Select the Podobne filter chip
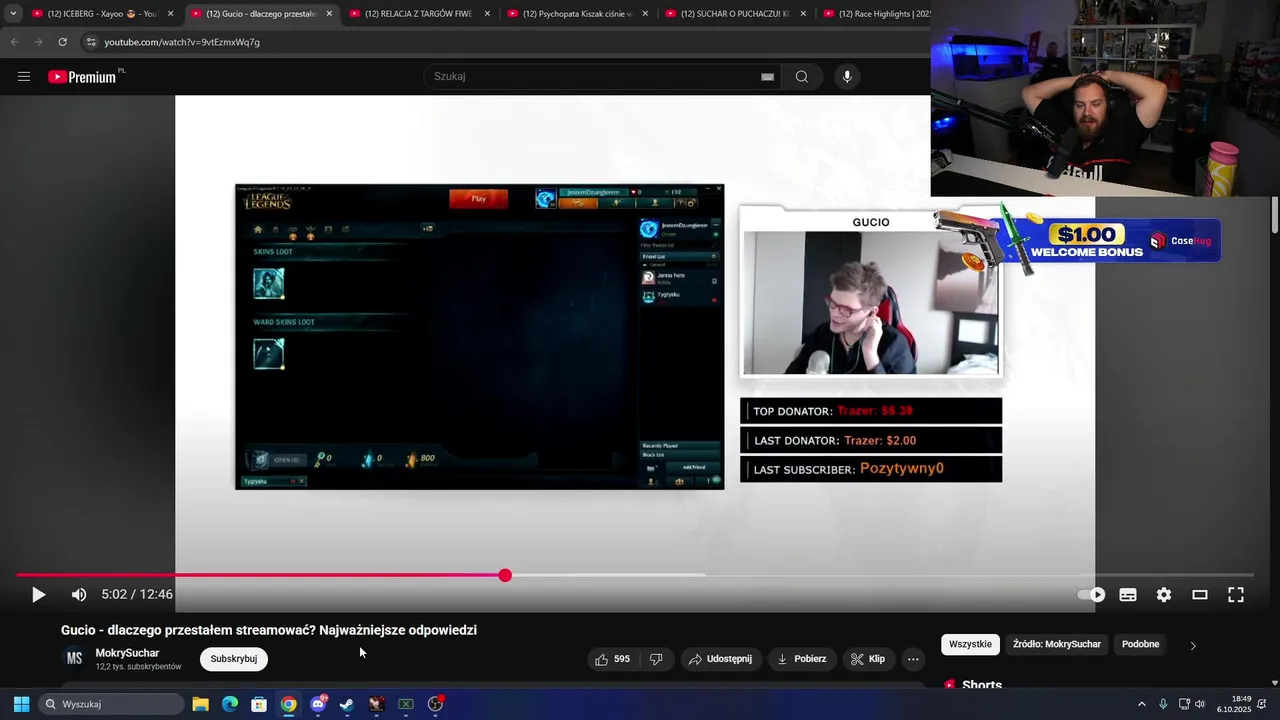The image size is (1280, 720). [x=1140, y=644]
